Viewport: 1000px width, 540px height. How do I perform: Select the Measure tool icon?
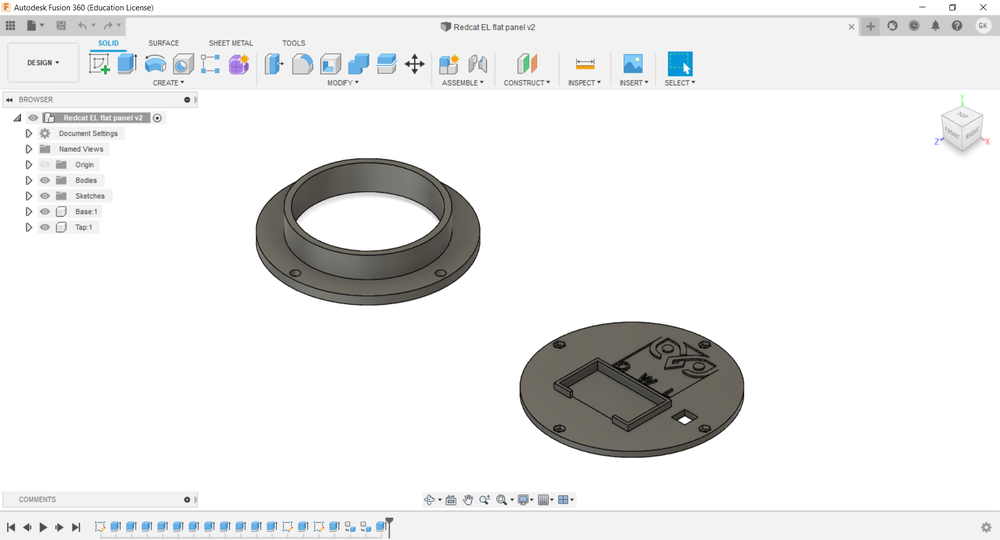(585, 64)
